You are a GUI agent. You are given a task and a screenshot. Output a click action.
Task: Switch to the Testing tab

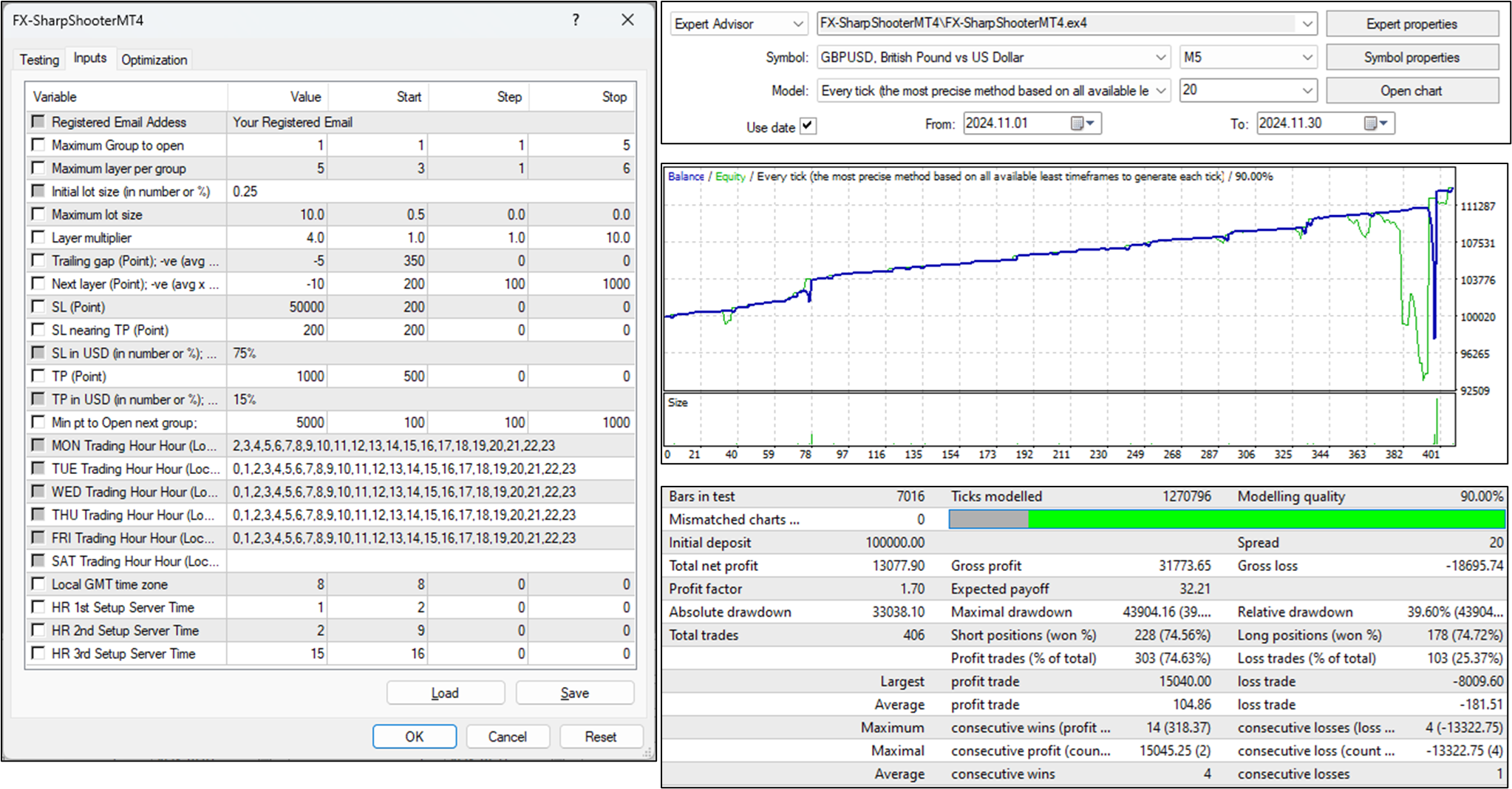point(39,60)
